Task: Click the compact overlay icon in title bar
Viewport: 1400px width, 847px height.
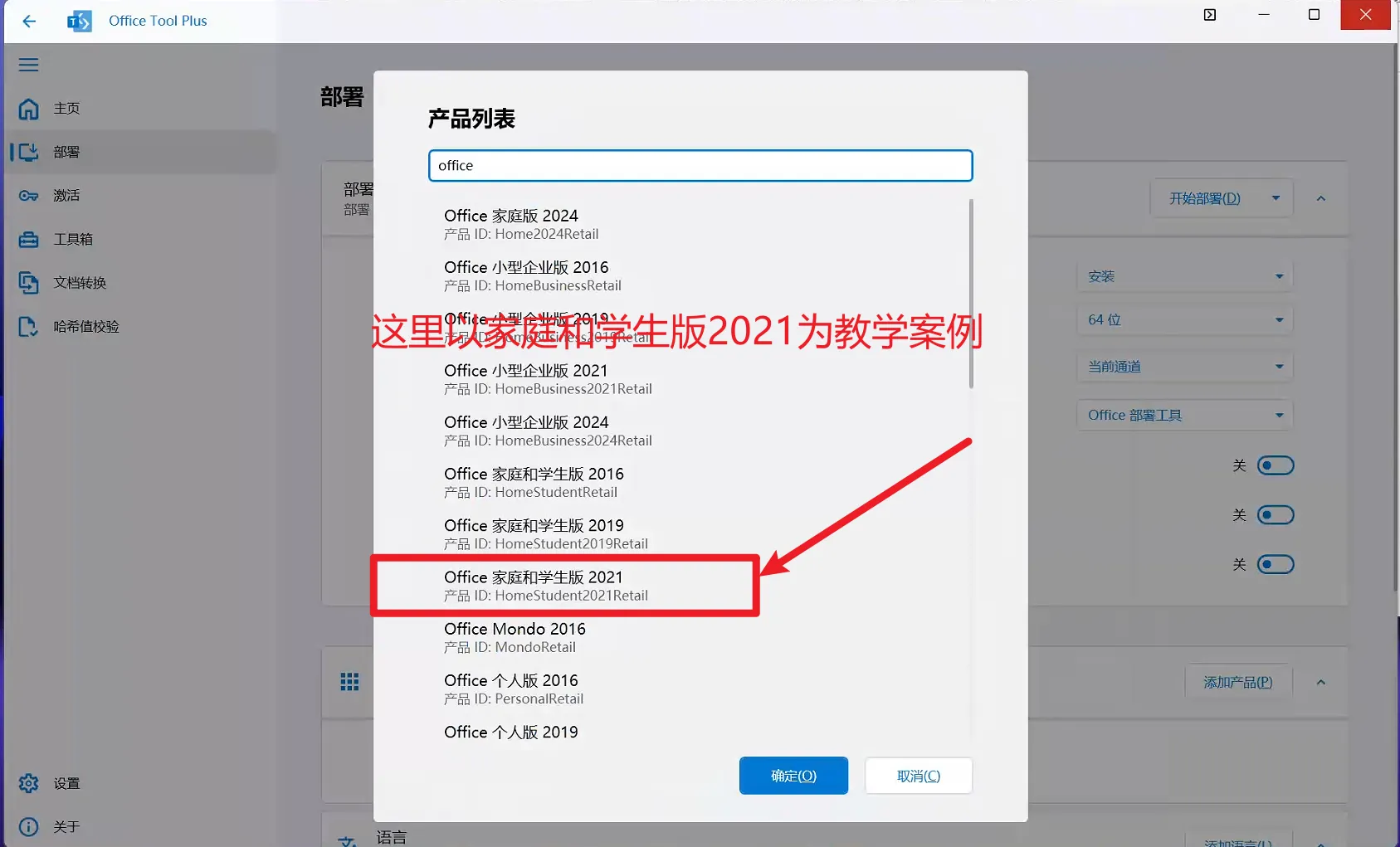Action: pyautogui.click(x=1210, y=15)
